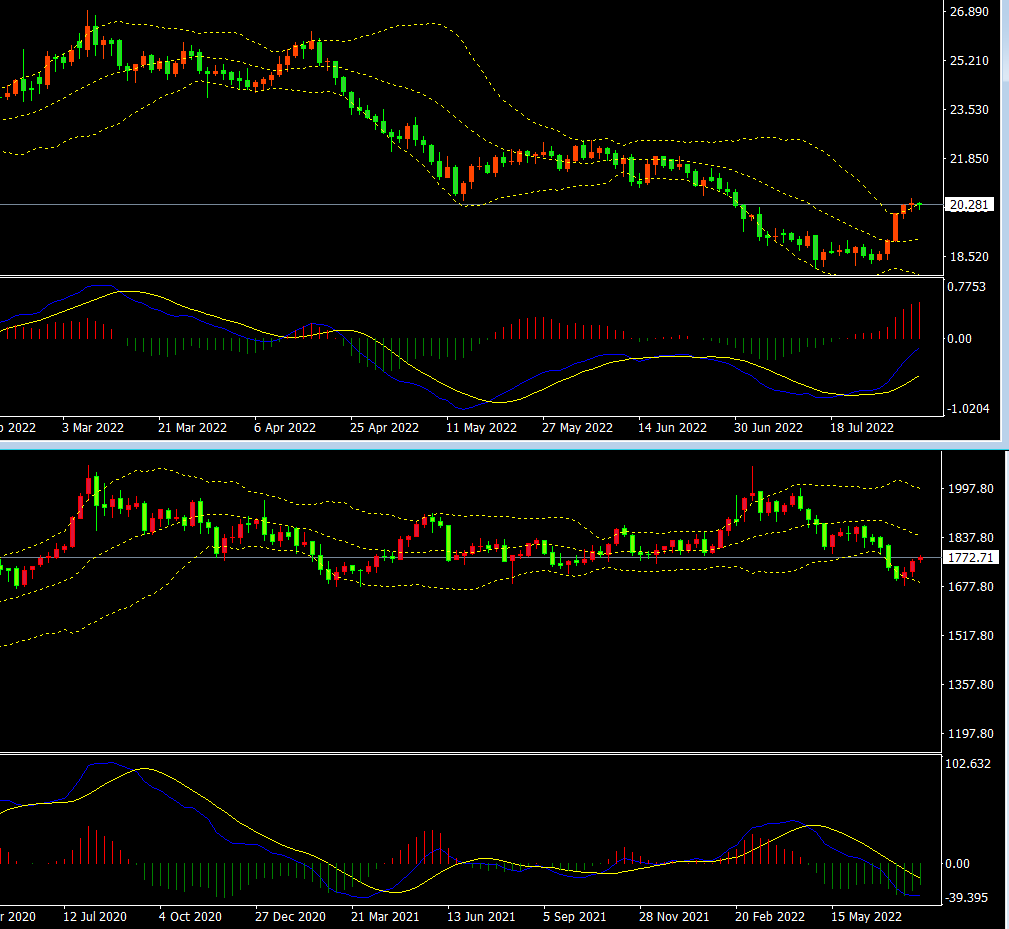The width and height of the screenshot is (1009, 929).
Task: Click the 30 Jun 2022 date marker
Action: 769,427
